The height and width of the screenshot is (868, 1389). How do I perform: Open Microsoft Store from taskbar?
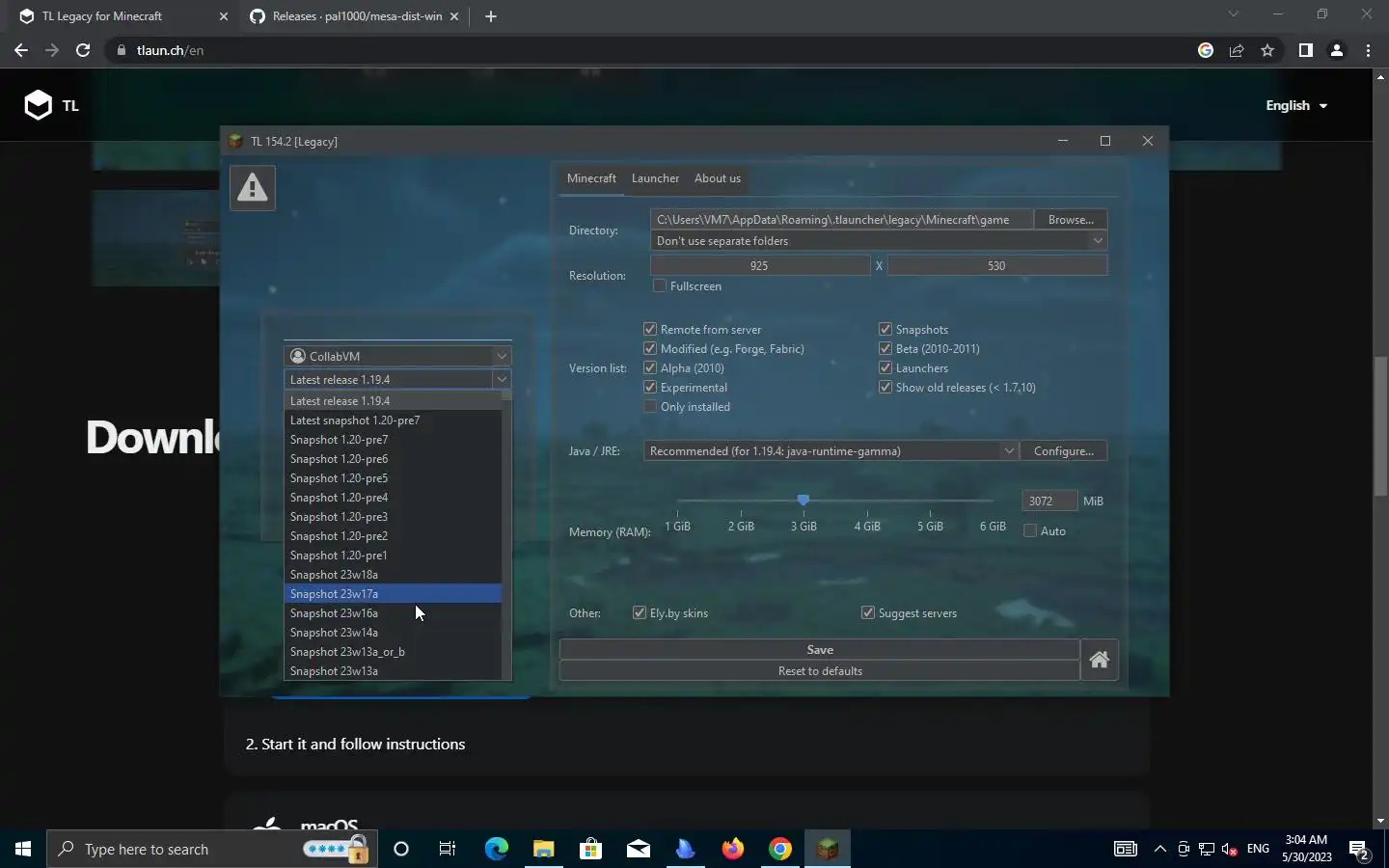(590, 849)
